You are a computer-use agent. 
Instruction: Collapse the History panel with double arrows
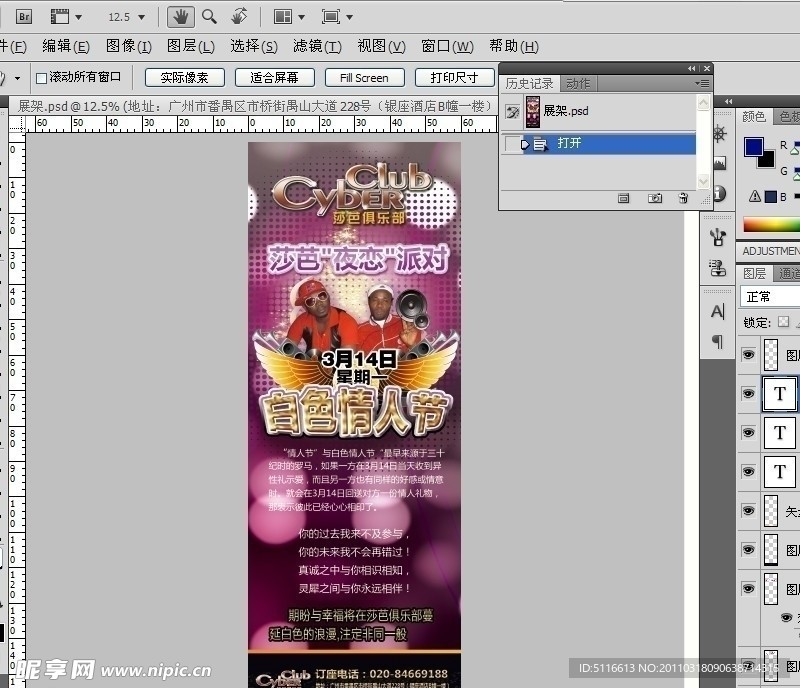click(691, 68)
